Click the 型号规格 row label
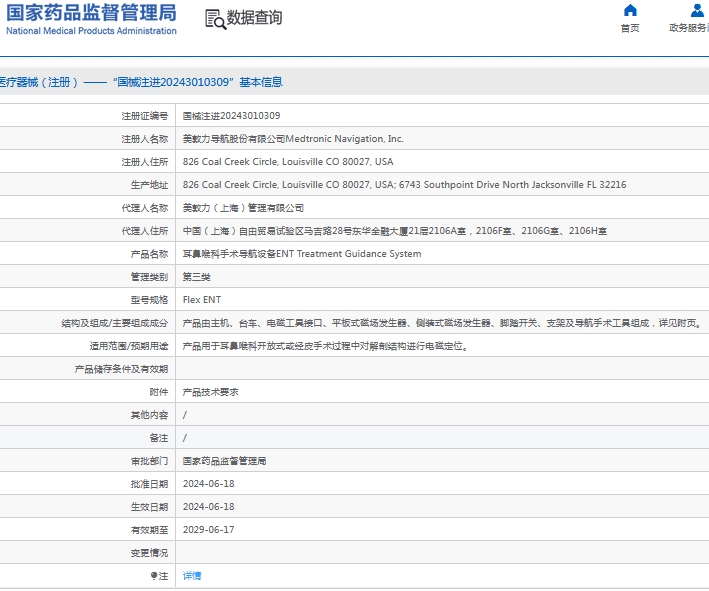The height and width of the screenshot is (591, 709). point(149,300)
